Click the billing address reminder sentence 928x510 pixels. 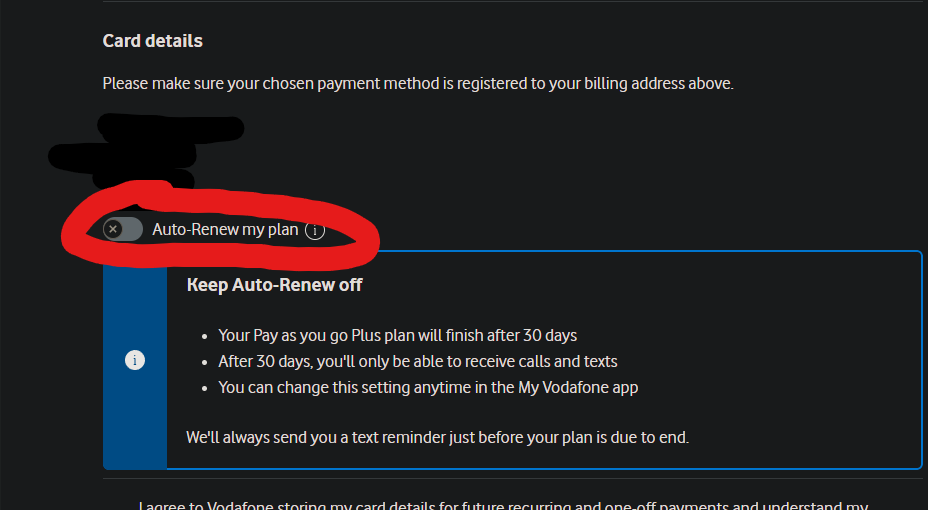(x=418, y=83)
